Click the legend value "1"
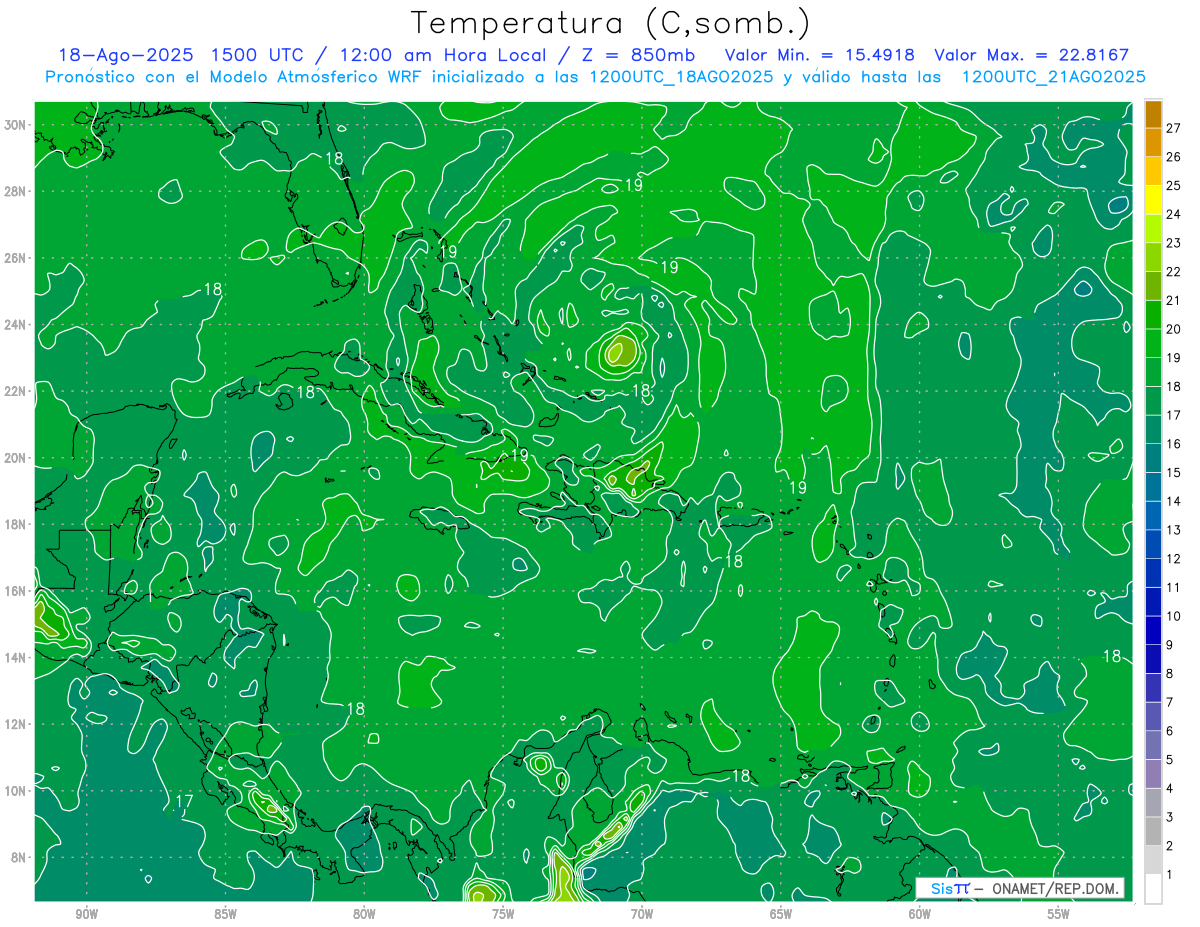 (1170, 875)
